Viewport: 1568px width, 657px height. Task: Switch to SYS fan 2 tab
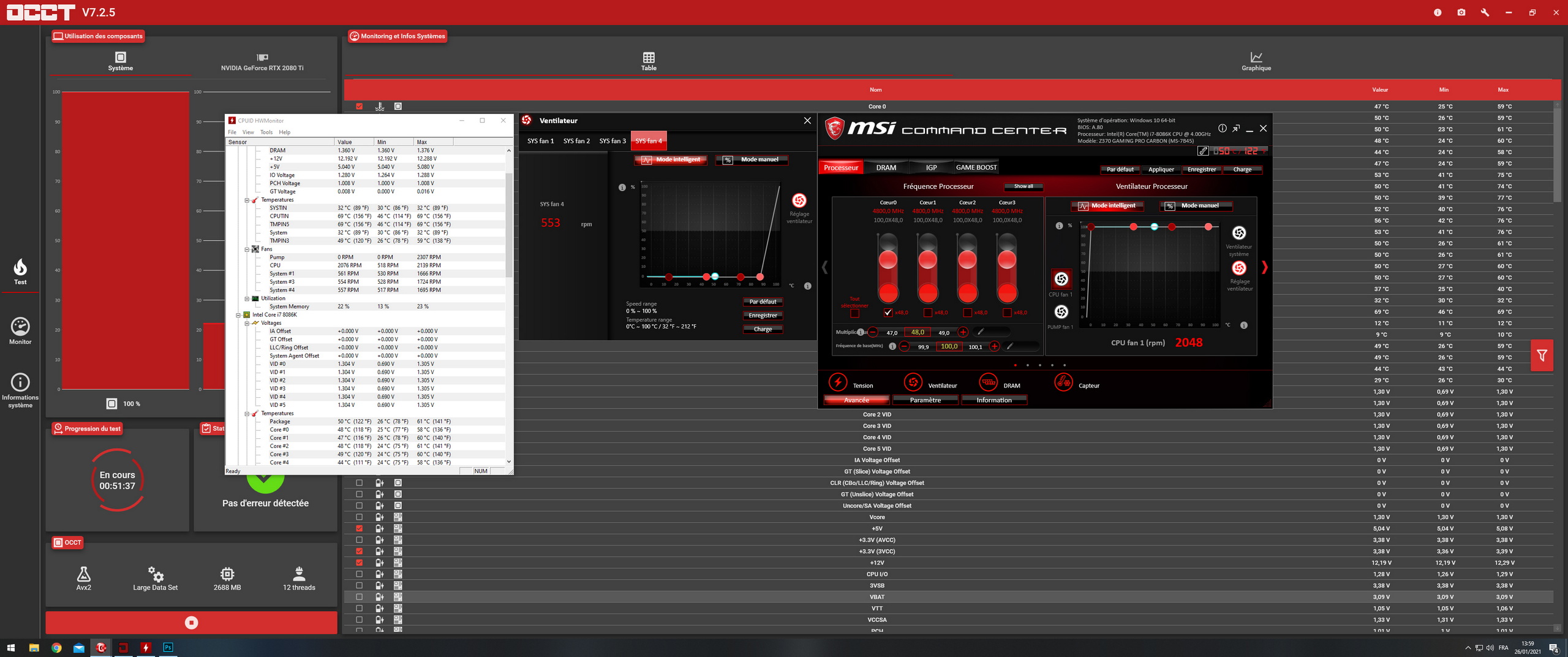click(x=576, y=141)
